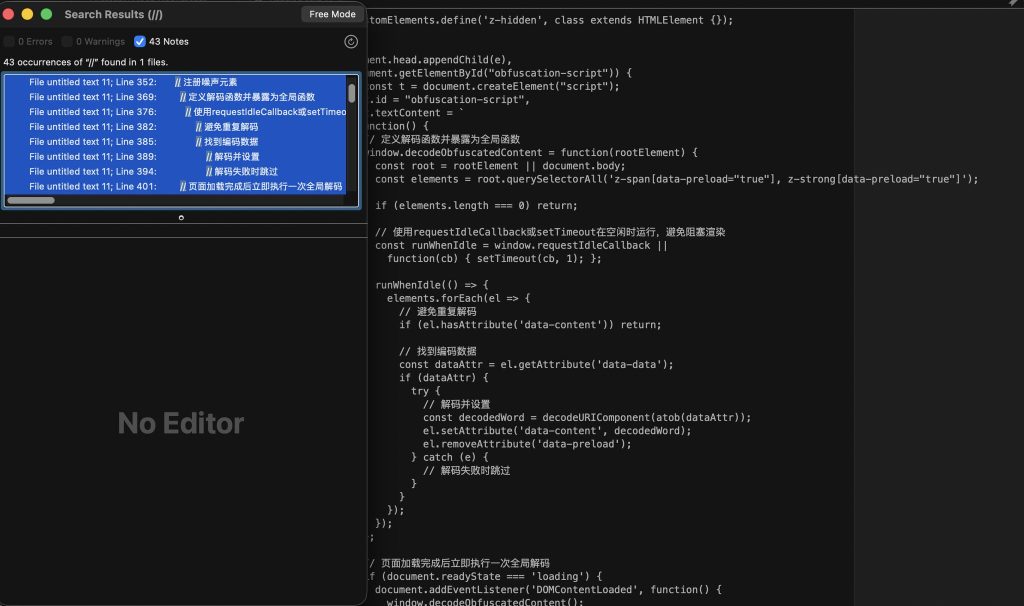Minimize the Search Results window

pyautogui.click(x=27, y=14)
